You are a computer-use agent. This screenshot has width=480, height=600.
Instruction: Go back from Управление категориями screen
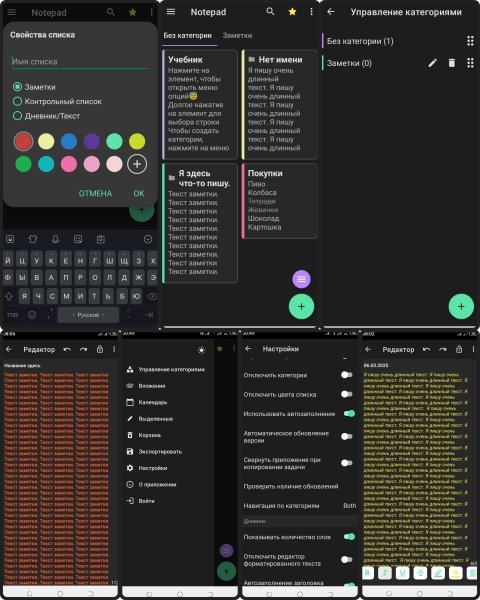click(x=331, y=12)
